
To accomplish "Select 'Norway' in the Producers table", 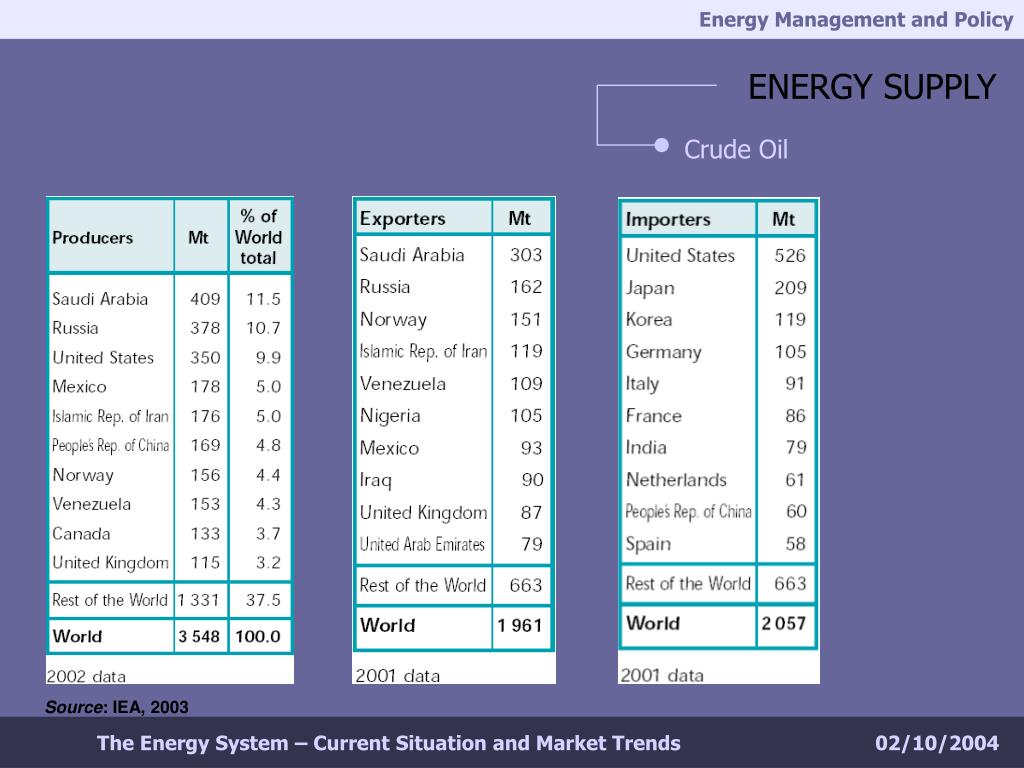I will (x=83, y=475).
